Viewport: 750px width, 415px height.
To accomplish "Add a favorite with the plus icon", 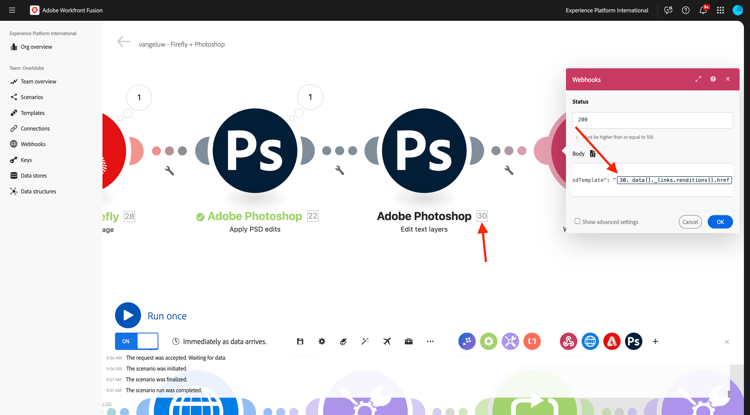I will point(655,341).
